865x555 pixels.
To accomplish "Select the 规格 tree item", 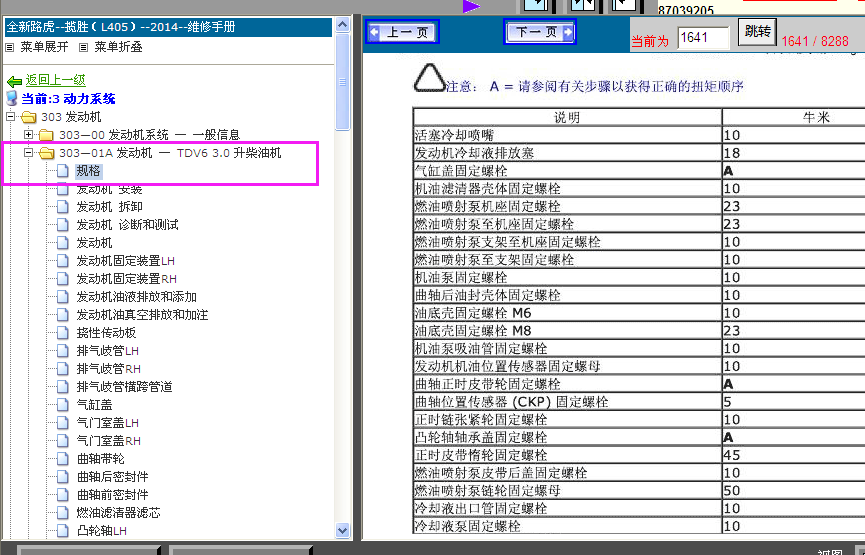I will [88, 171].
